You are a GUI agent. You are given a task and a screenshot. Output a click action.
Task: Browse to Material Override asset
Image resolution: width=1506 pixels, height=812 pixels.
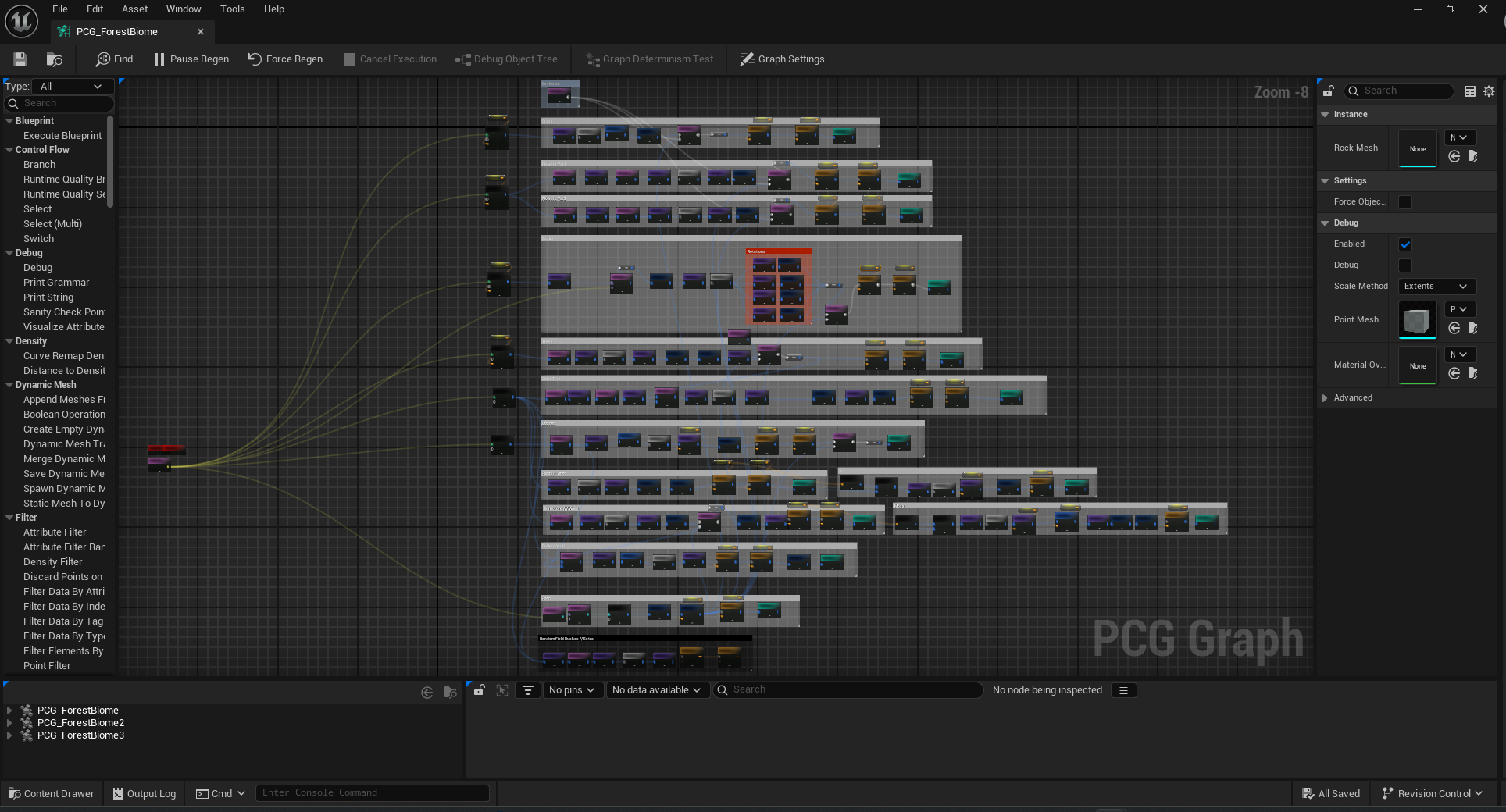pos(1472,373)
